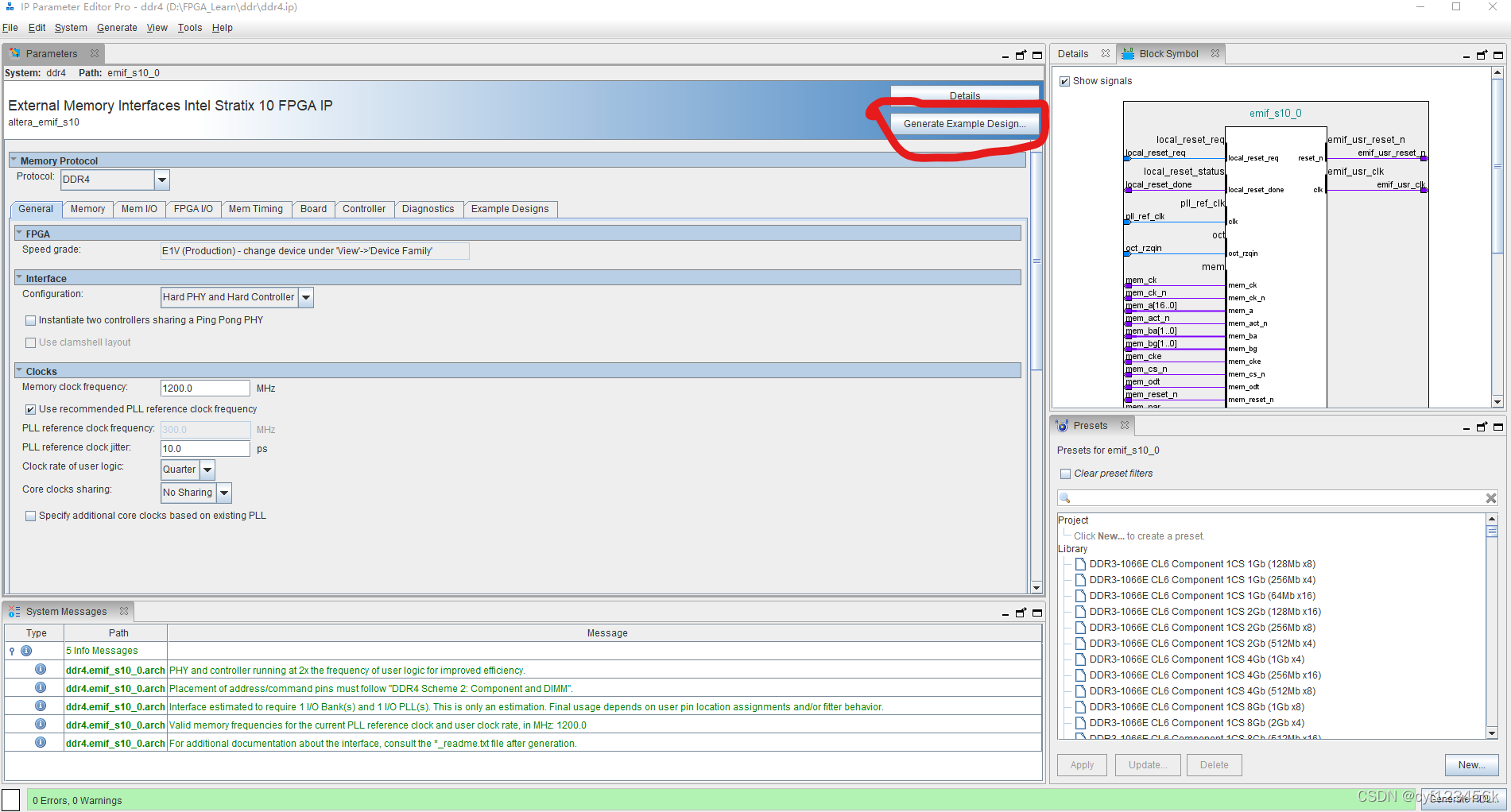This screenshot has height=812, width=1511.
Task: Click the document icon for DDR3-1066E 2Gb (512Mb x4) preset
Action: (1080, 644)
